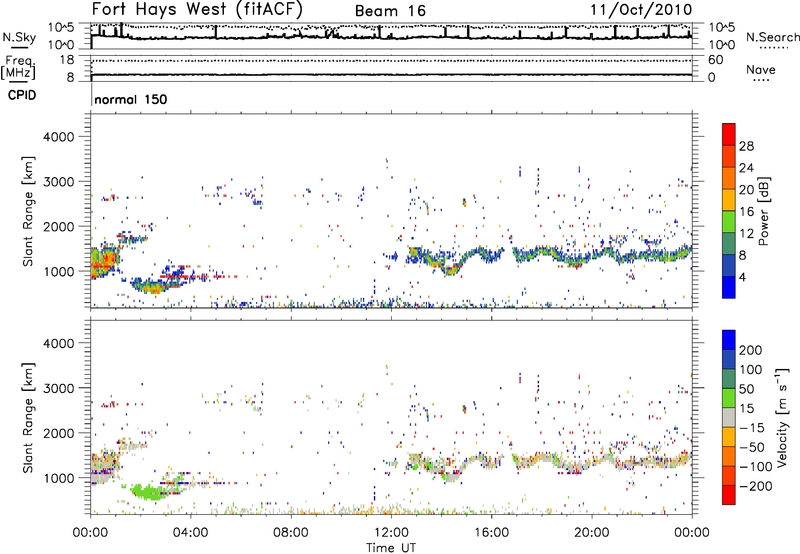Click the "-200" Velocity colorbar tick label
800x554 pixels.
coord(755,486)
